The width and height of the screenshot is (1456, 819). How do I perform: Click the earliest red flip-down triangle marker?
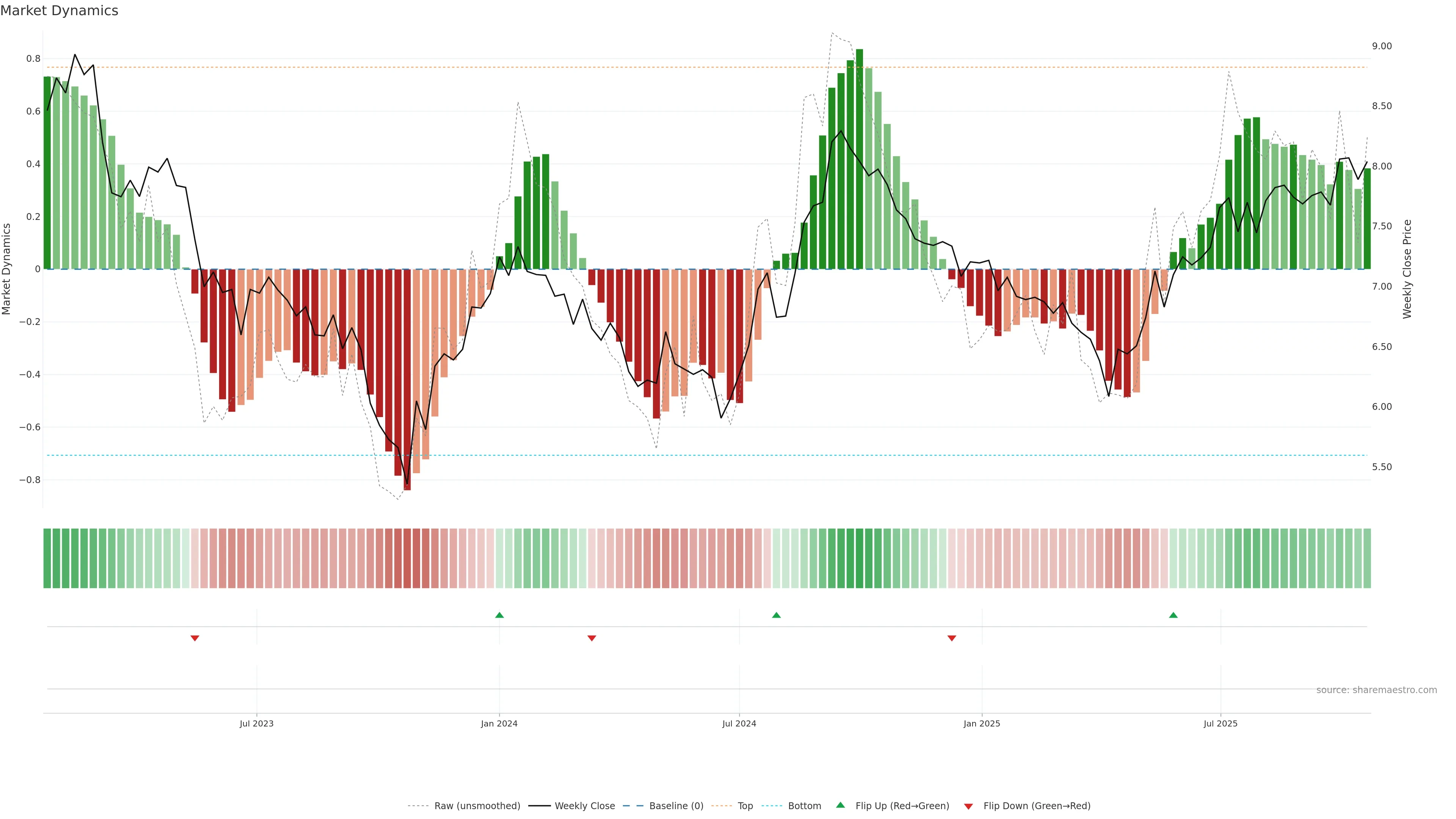click(195, 638)
